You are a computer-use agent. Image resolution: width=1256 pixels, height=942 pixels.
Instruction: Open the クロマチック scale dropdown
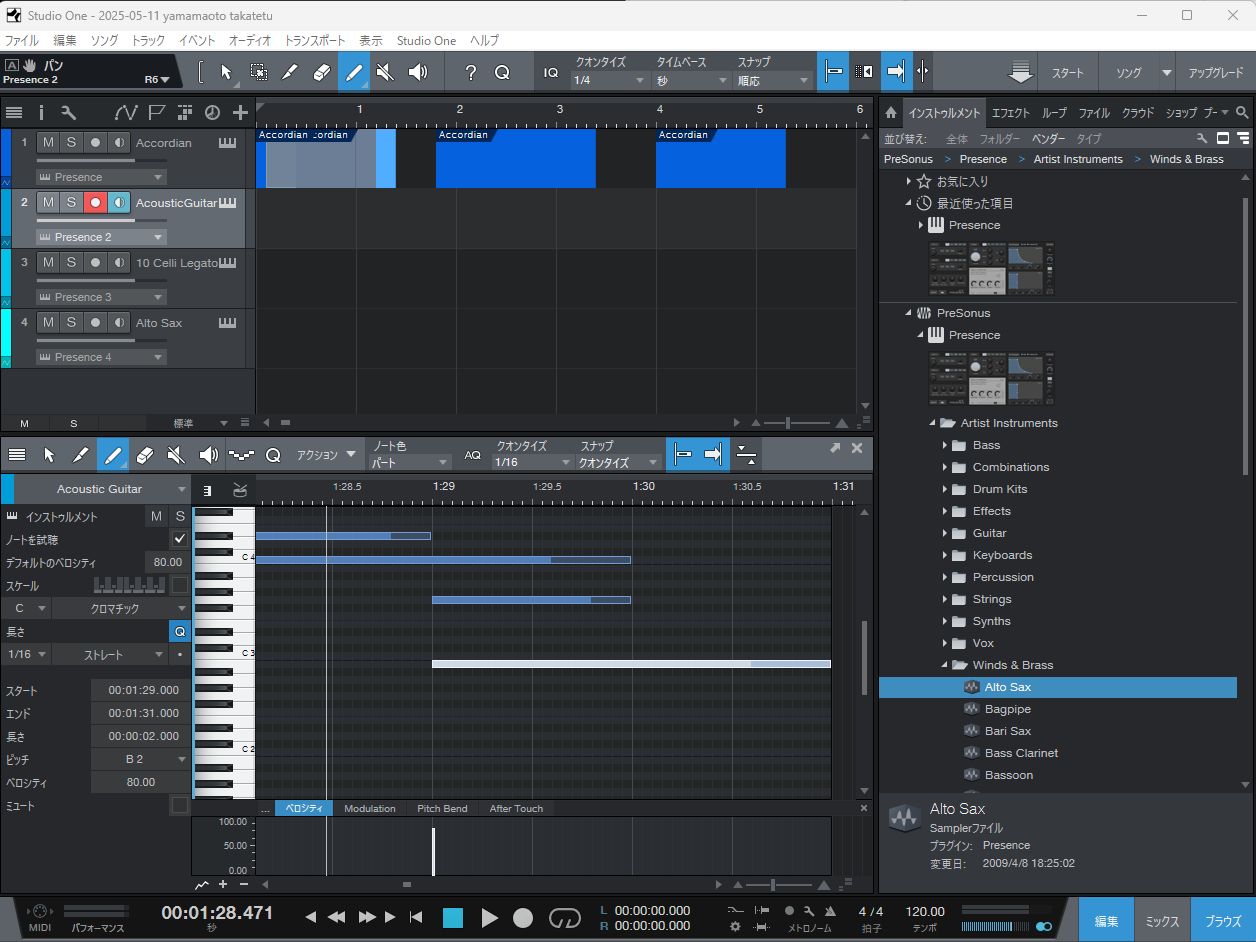click(120, 608)
